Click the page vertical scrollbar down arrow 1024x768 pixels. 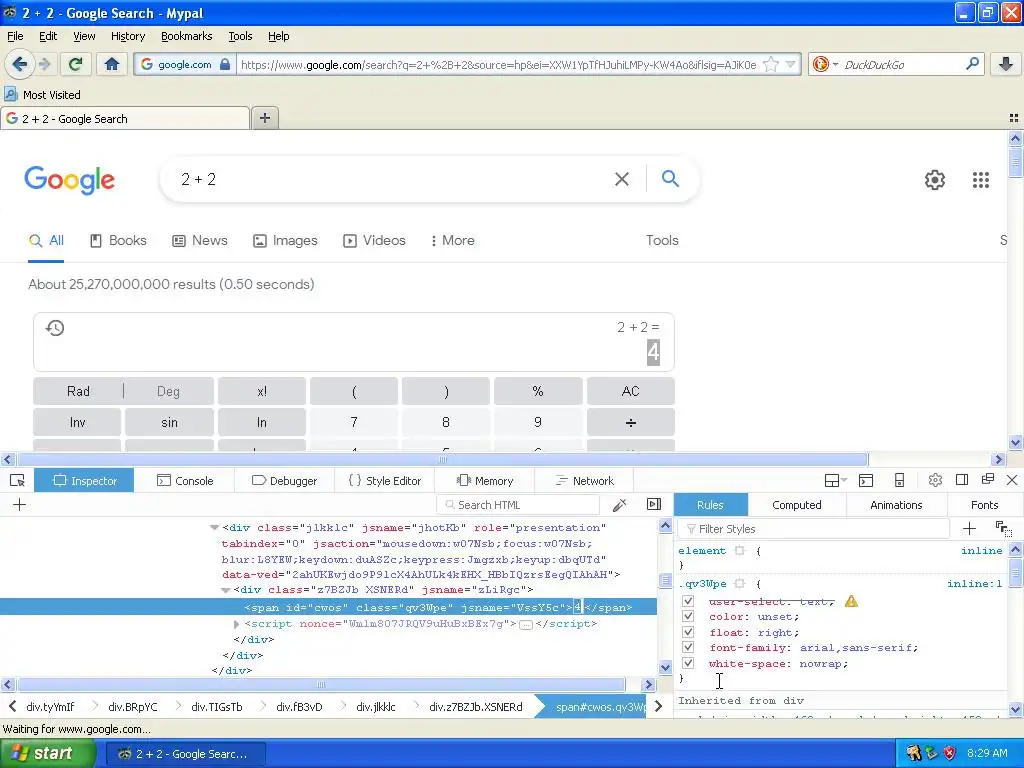(x=1015, y=442)
